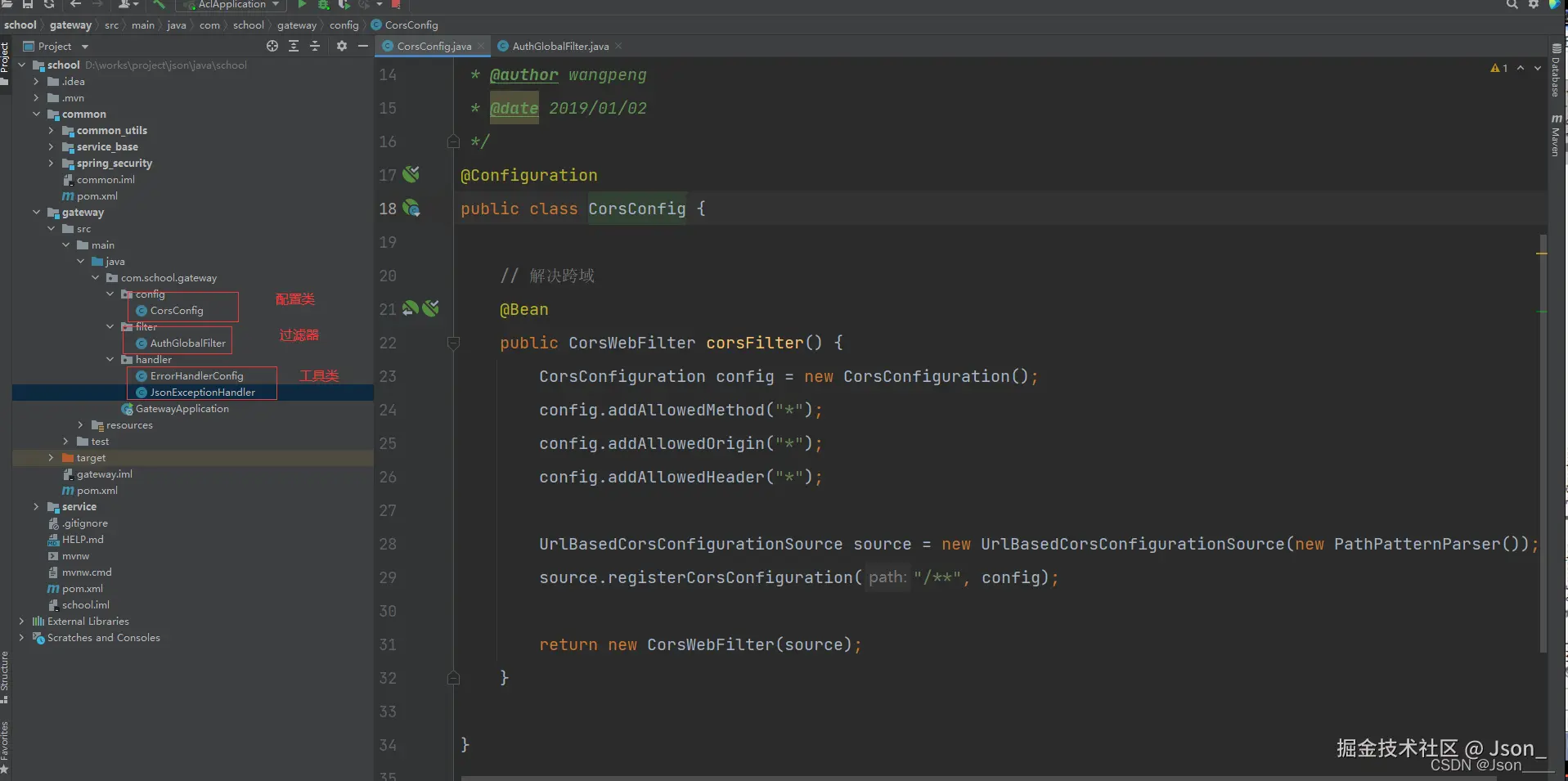Click the Expand All icon in Project panel
The width and height of the screenshot is (1568, 781).
pyautogui.click(x=294, y=47)
